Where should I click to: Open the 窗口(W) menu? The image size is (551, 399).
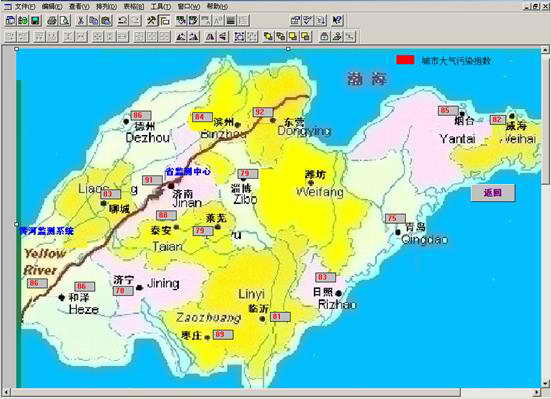click(x=189, y=6)
